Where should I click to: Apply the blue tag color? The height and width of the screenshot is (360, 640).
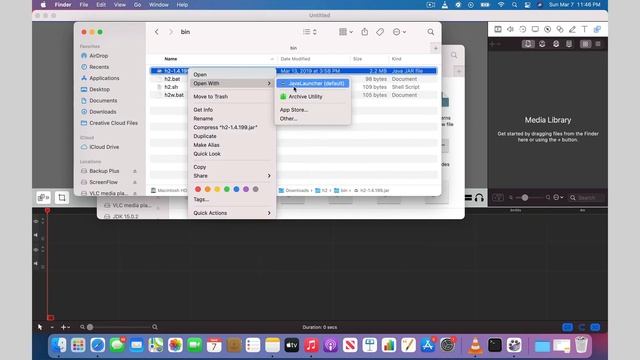point(236,189)
